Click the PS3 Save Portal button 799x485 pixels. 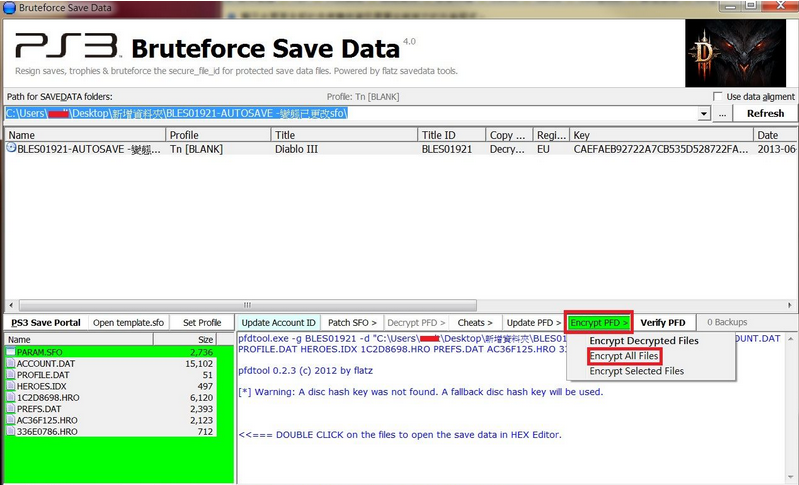(46, 322)
